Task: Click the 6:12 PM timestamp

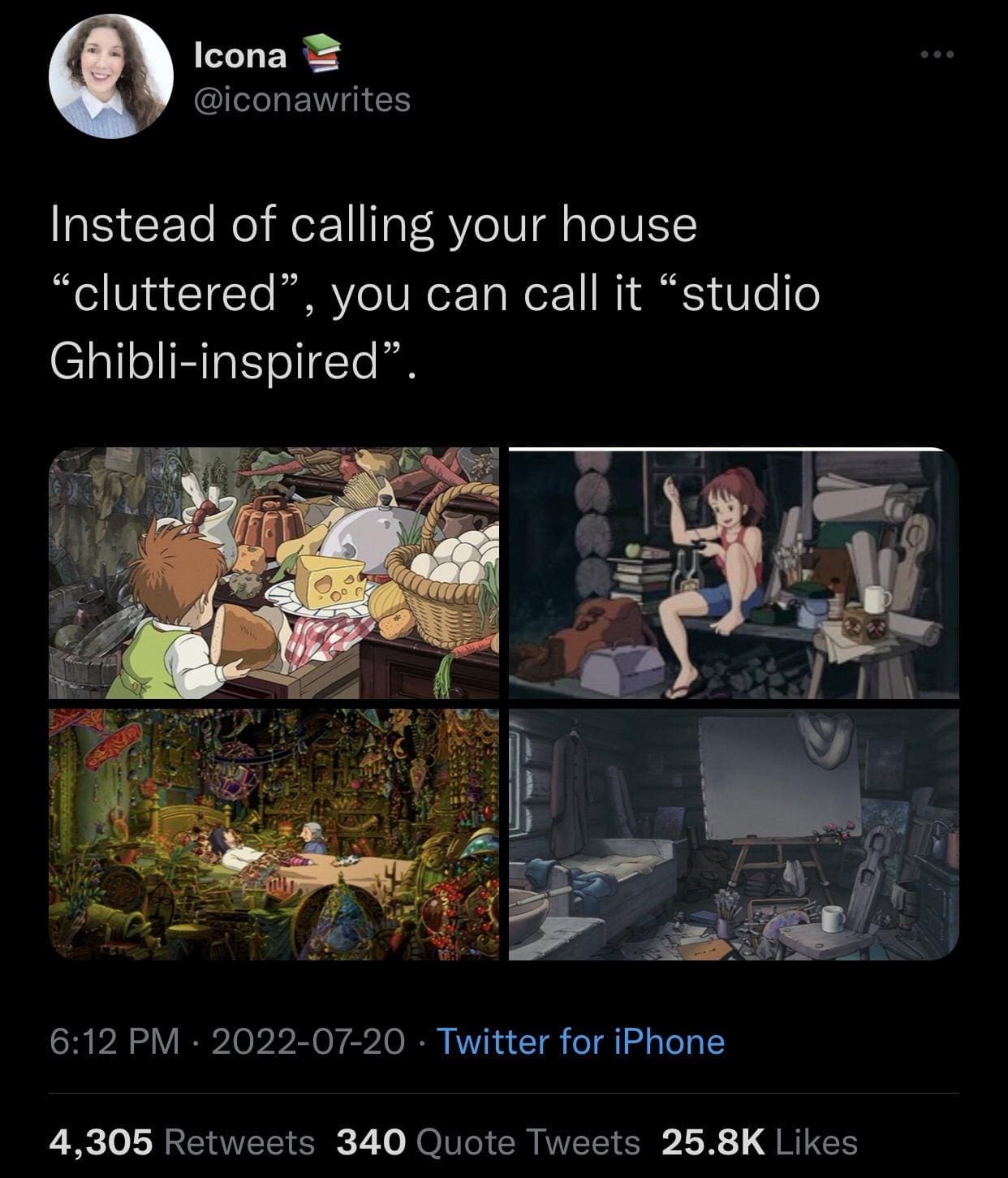Action: pyautogui.click(x=114, y=1041)
